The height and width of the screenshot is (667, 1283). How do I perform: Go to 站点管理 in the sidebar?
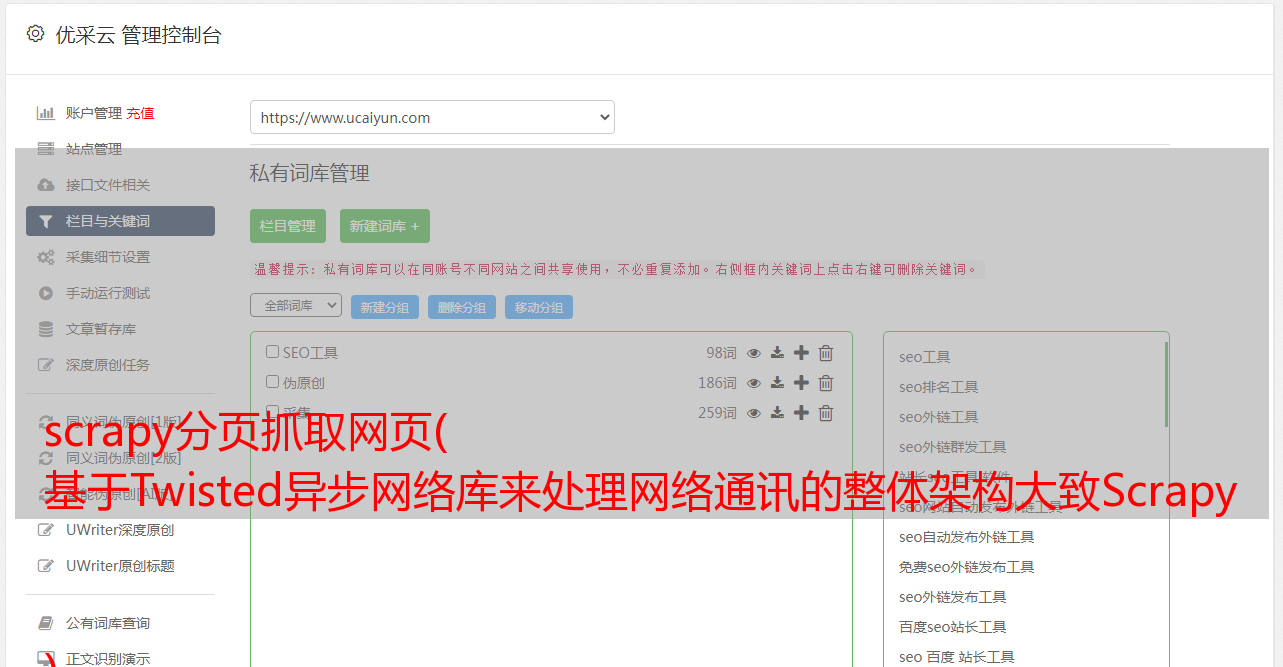tap(94, 149)
